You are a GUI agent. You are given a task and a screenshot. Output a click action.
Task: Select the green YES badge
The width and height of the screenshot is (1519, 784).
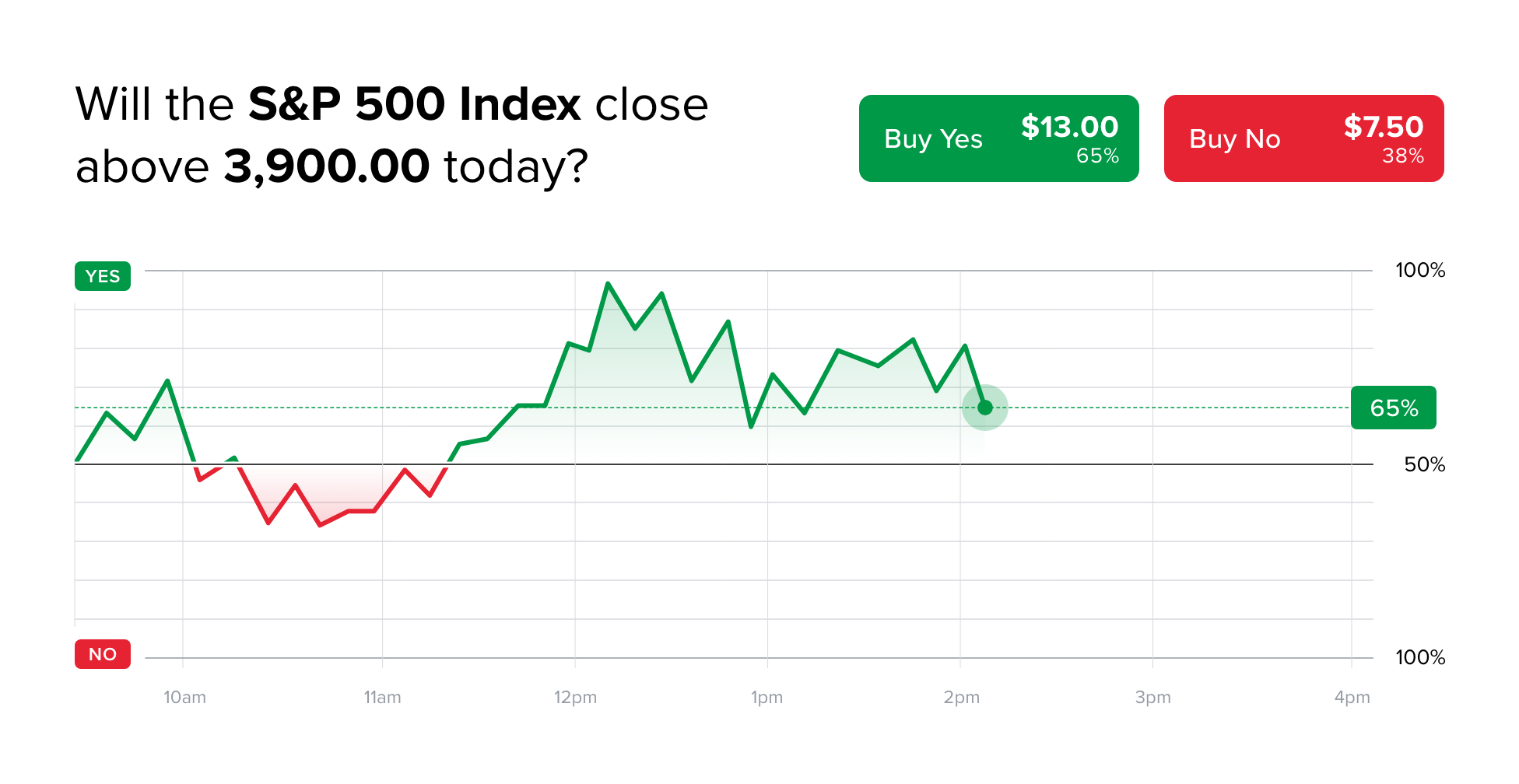(103, 276)
